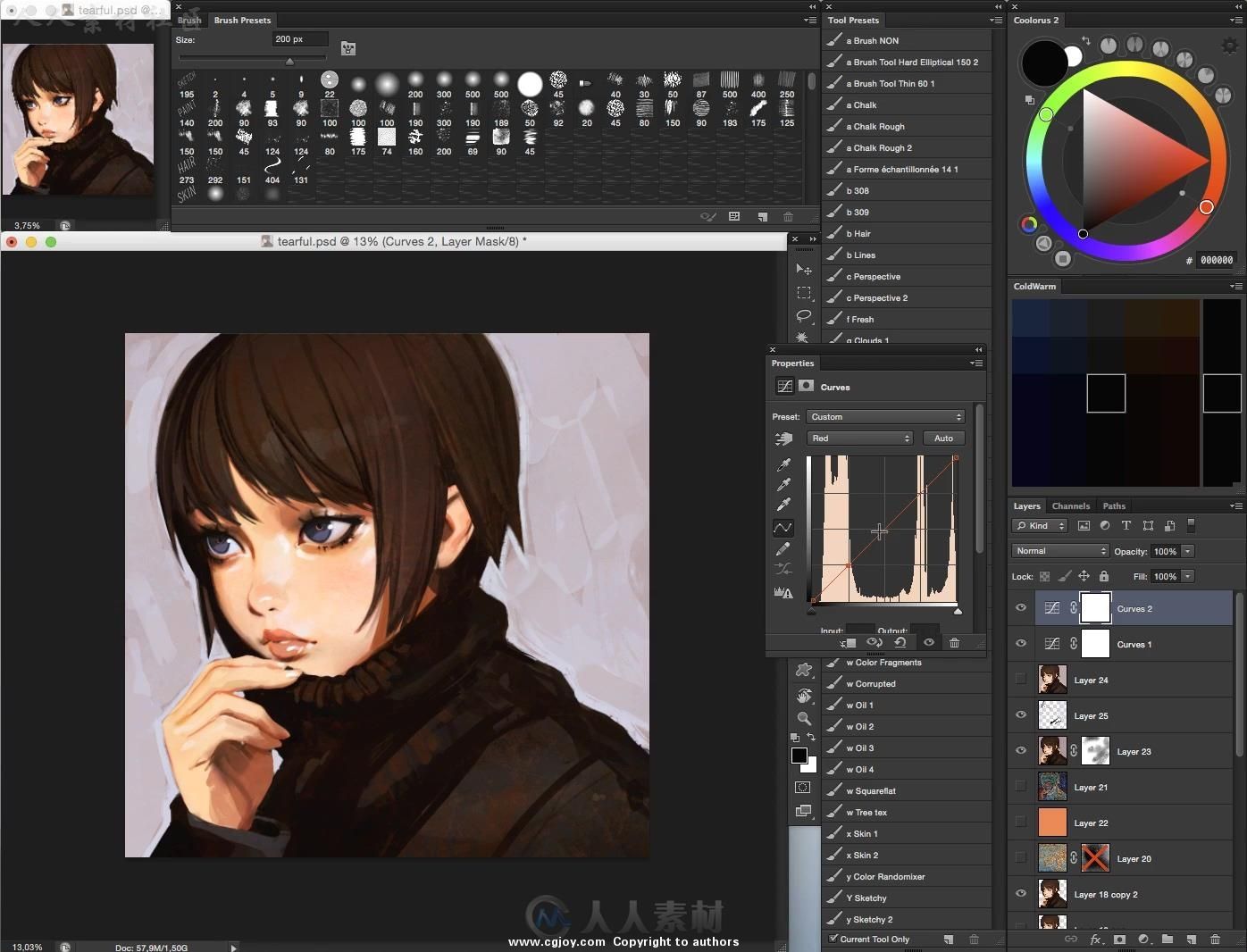Viewport: 1247px width, 952px height.
Task: Pick the black point eyedropper in Curves
Action: tap(783, 464)
